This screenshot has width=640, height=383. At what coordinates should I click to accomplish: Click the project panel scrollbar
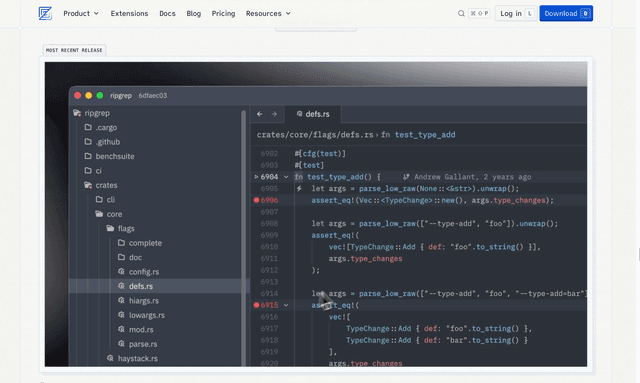(x=244, y=237)
